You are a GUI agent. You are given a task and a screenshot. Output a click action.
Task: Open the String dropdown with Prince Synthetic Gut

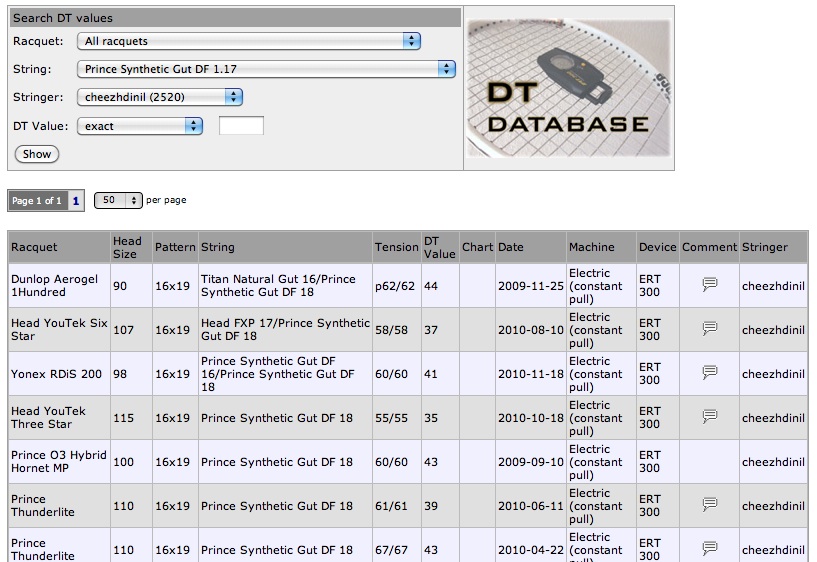(266, 69)
